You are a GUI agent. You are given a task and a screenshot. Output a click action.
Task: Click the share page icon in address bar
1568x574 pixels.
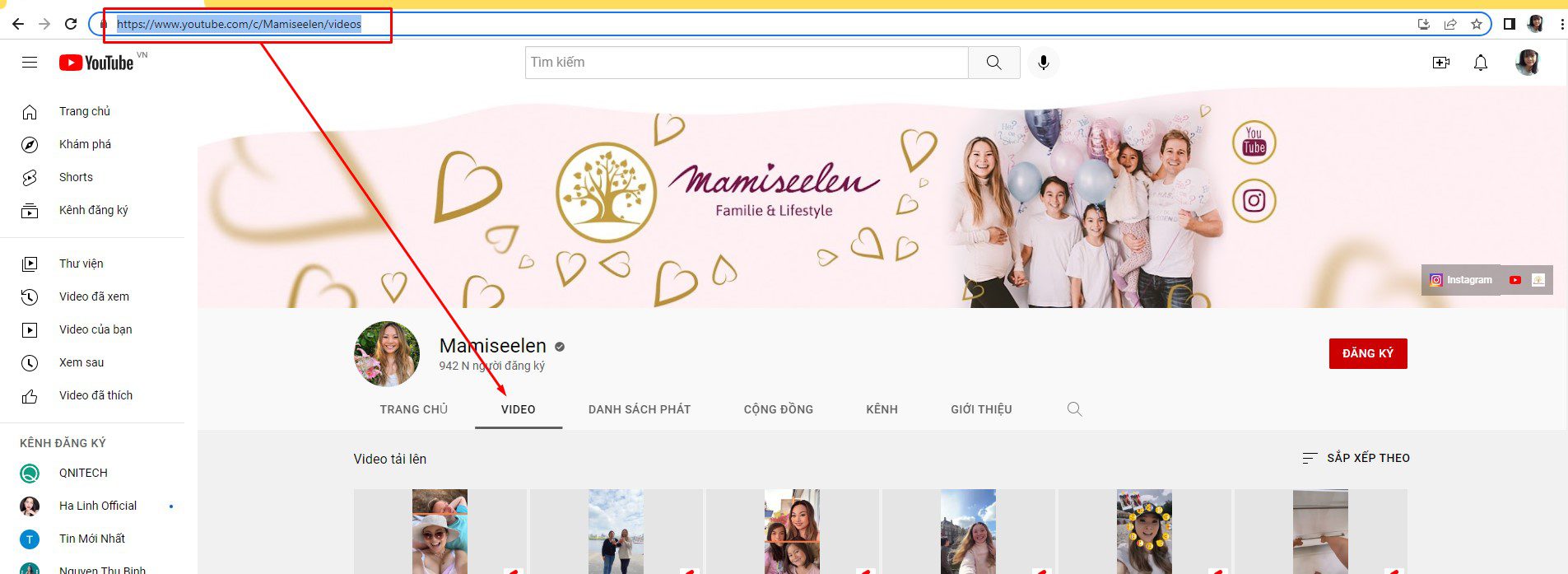click(1450, 24)
